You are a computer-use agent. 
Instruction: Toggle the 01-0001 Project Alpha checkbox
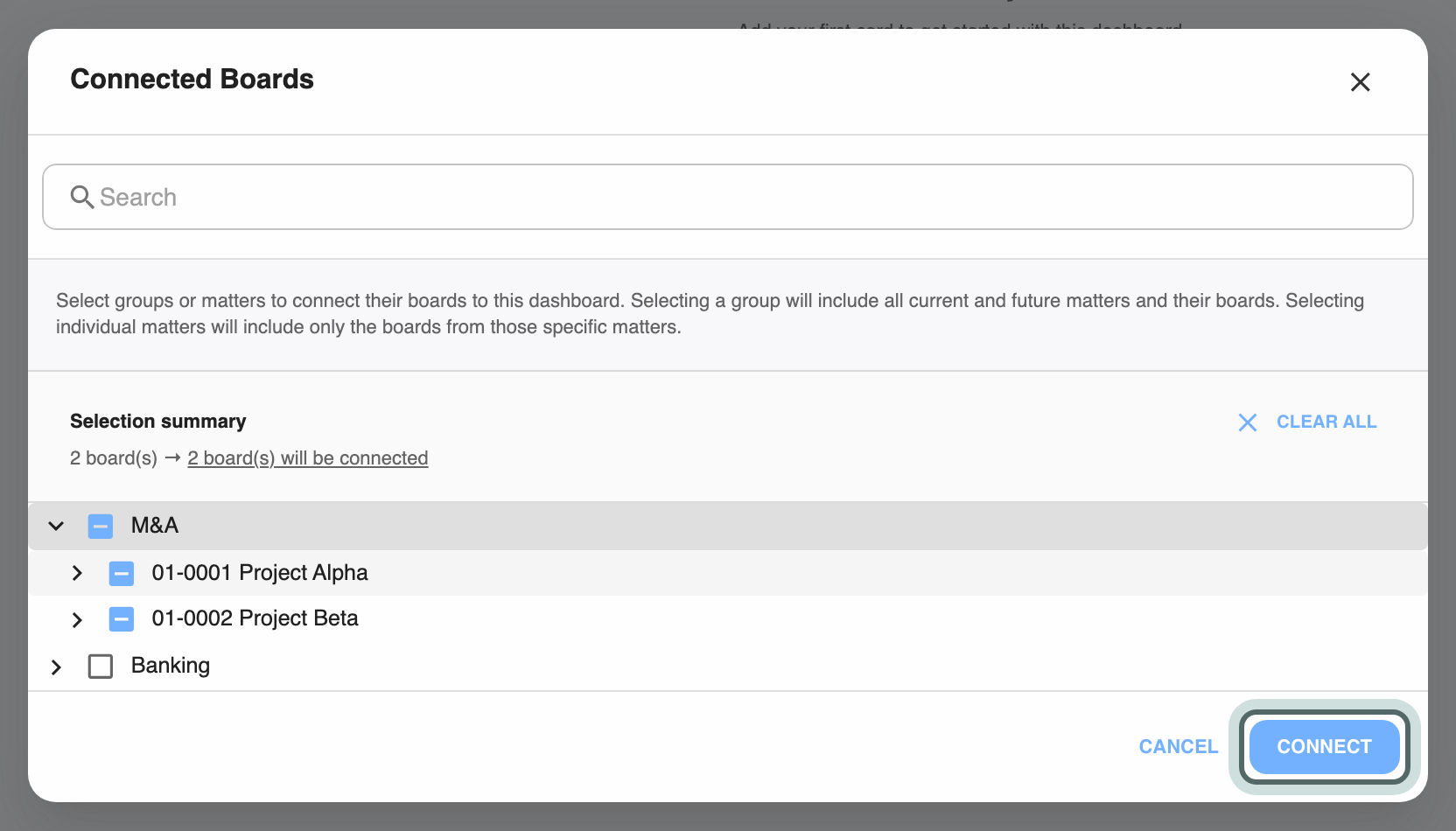click(x=122, y=574)
